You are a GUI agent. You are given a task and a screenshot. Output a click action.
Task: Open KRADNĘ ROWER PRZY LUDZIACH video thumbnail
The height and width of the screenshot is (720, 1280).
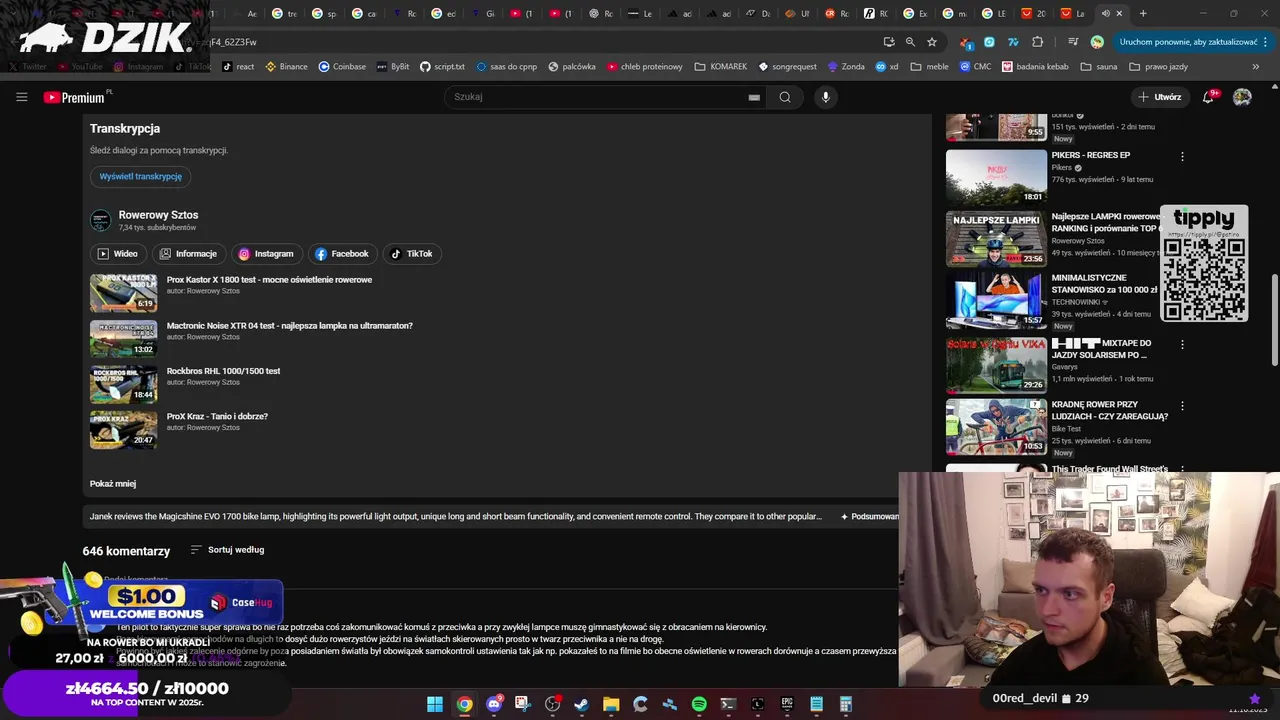996,427
